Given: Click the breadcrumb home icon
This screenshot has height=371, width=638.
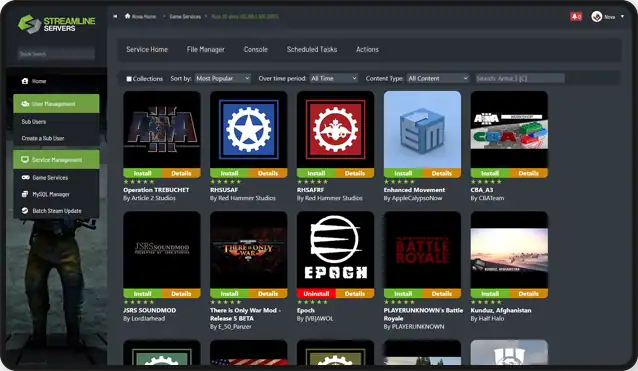Looking at the screenshot, I should pos(127,16).
